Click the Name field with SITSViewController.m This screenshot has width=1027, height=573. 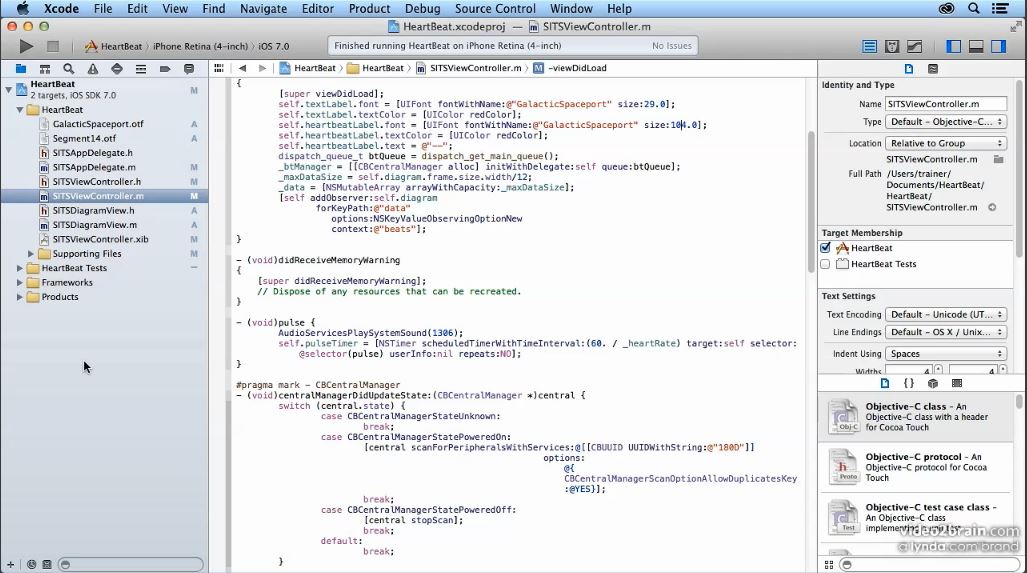944,103
